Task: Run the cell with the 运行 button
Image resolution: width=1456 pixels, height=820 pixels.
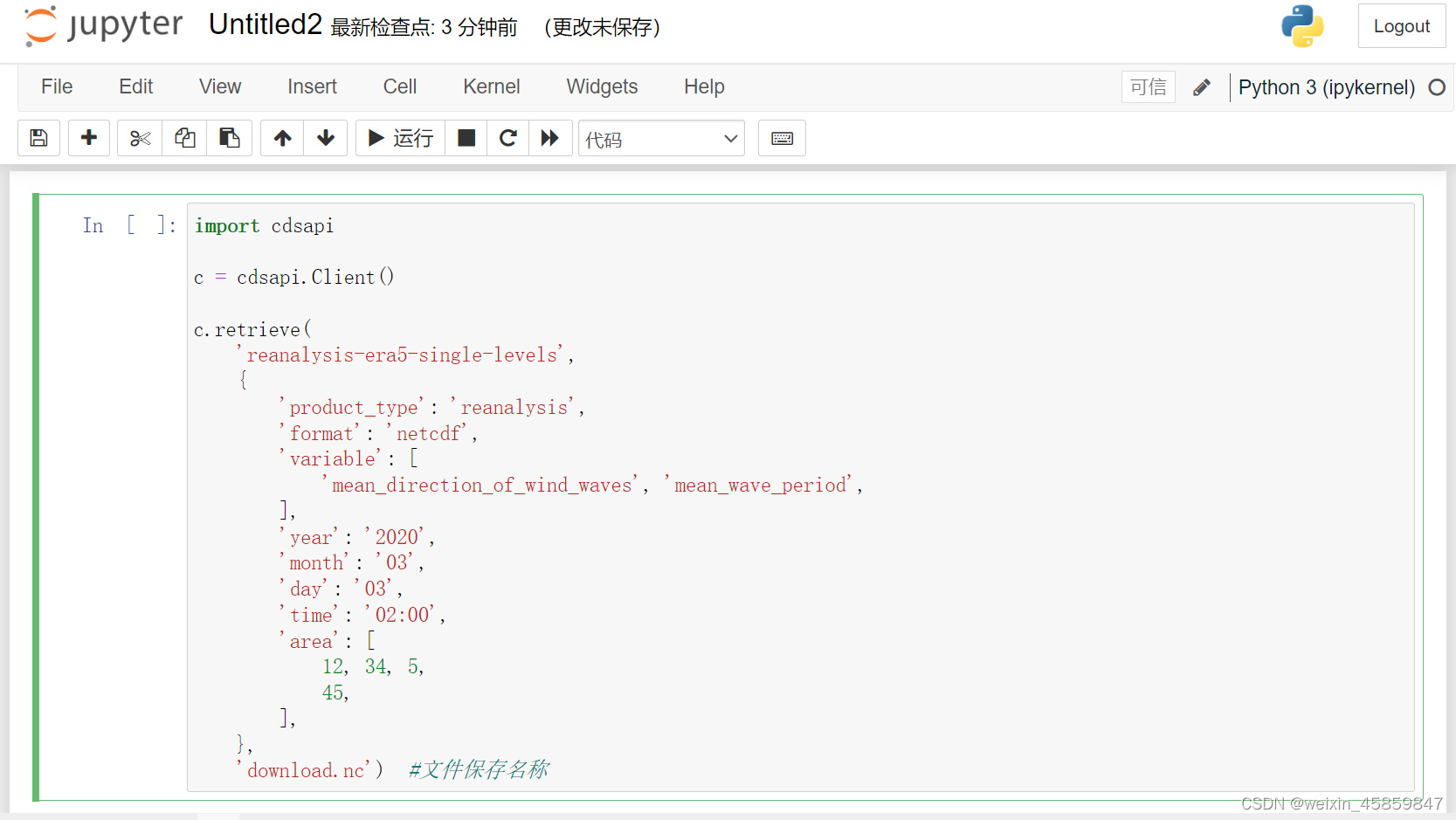Action: point(399,138)
